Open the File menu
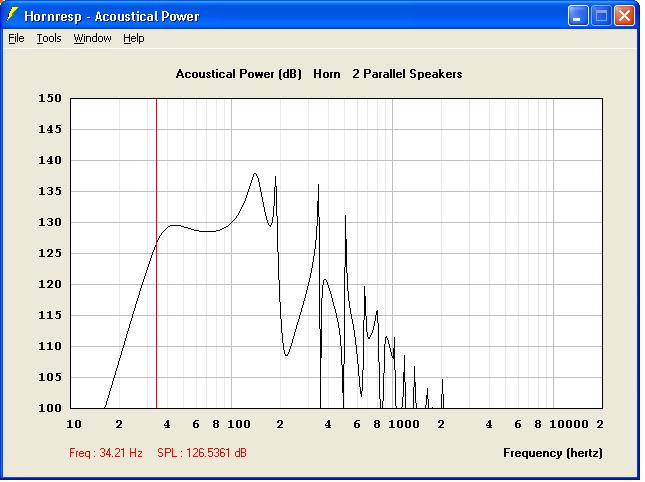 (x=16, y=38)
